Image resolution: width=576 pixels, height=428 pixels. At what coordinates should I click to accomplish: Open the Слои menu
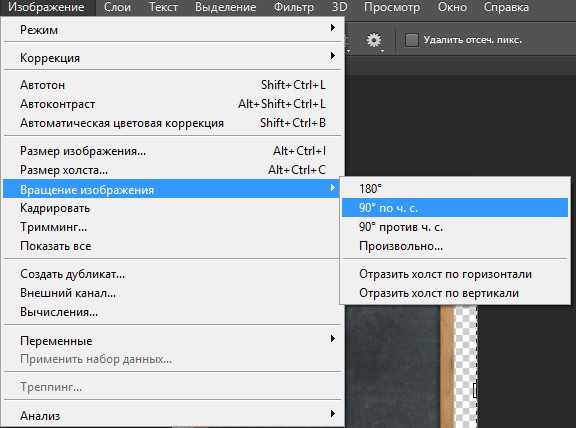(x=117, y=7)
